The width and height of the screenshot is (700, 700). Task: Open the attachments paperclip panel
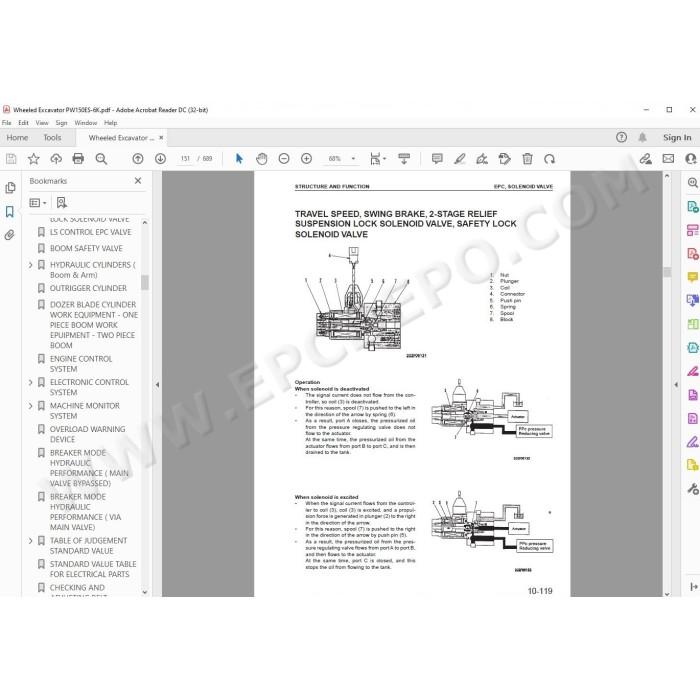pyautogui.click(x=10, y=235)
